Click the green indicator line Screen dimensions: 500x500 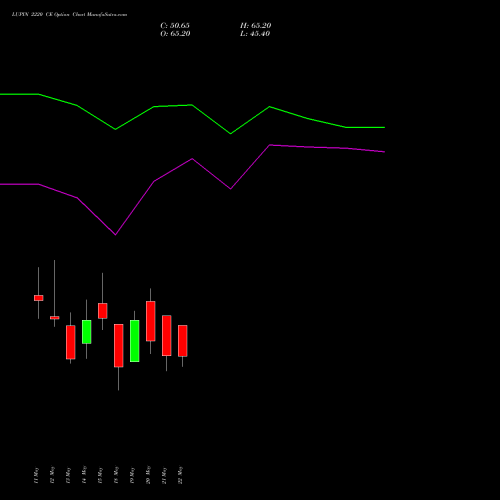tap(192, 105)
